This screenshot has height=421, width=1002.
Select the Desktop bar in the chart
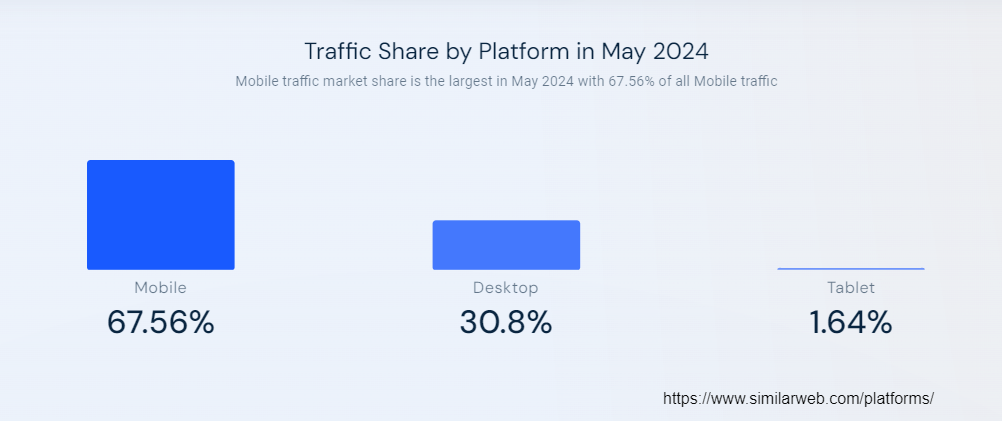point(505,244)
